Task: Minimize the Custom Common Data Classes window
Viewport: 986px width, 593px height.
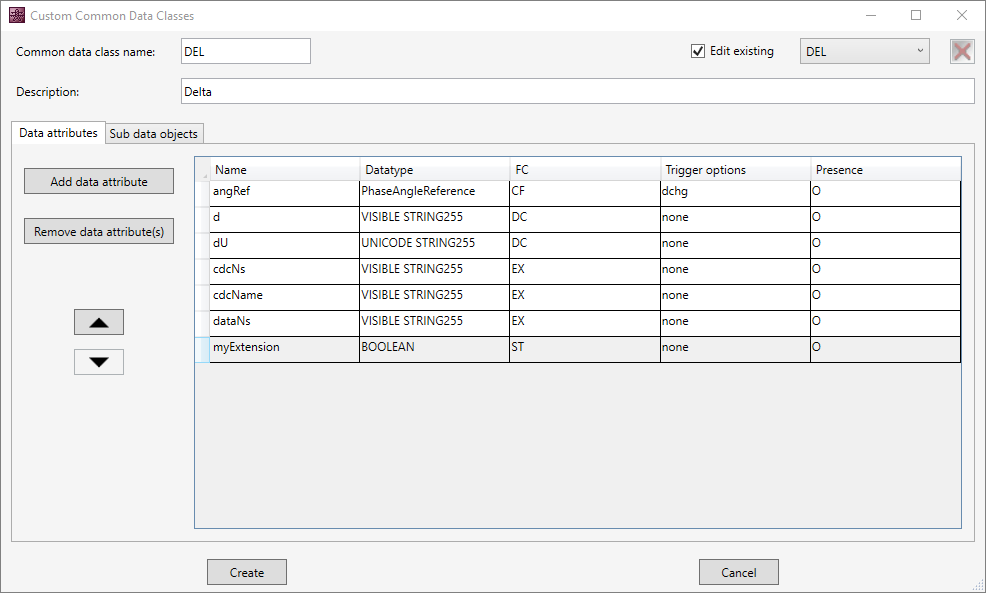Action: tap(871, 15)
